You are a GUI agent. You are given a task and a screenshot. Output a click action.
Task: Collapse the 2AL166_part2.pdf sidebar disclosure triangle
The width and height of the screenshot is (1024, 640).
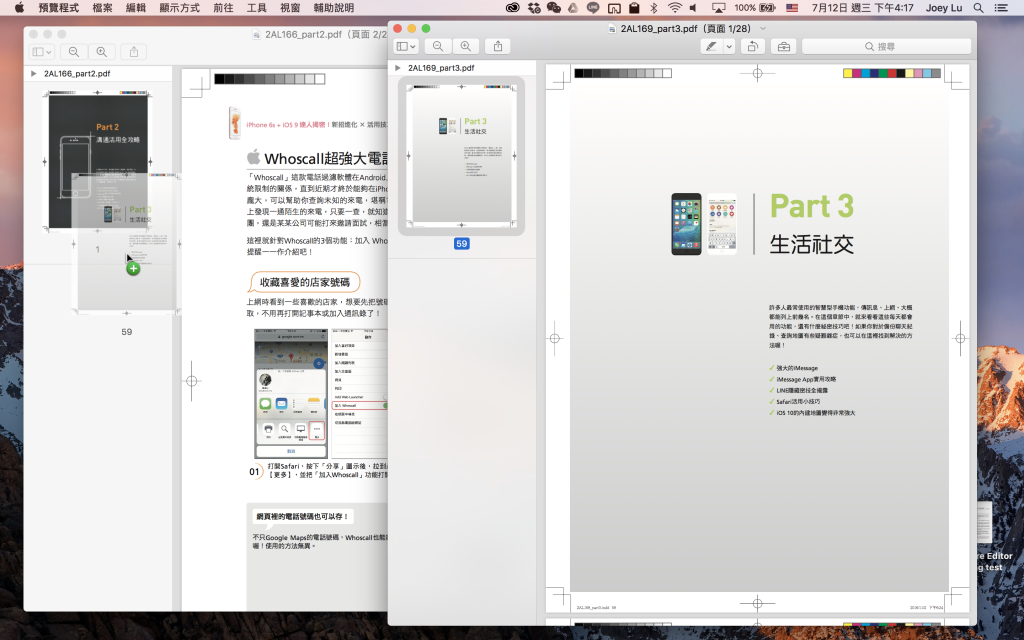tap(33, 74)
